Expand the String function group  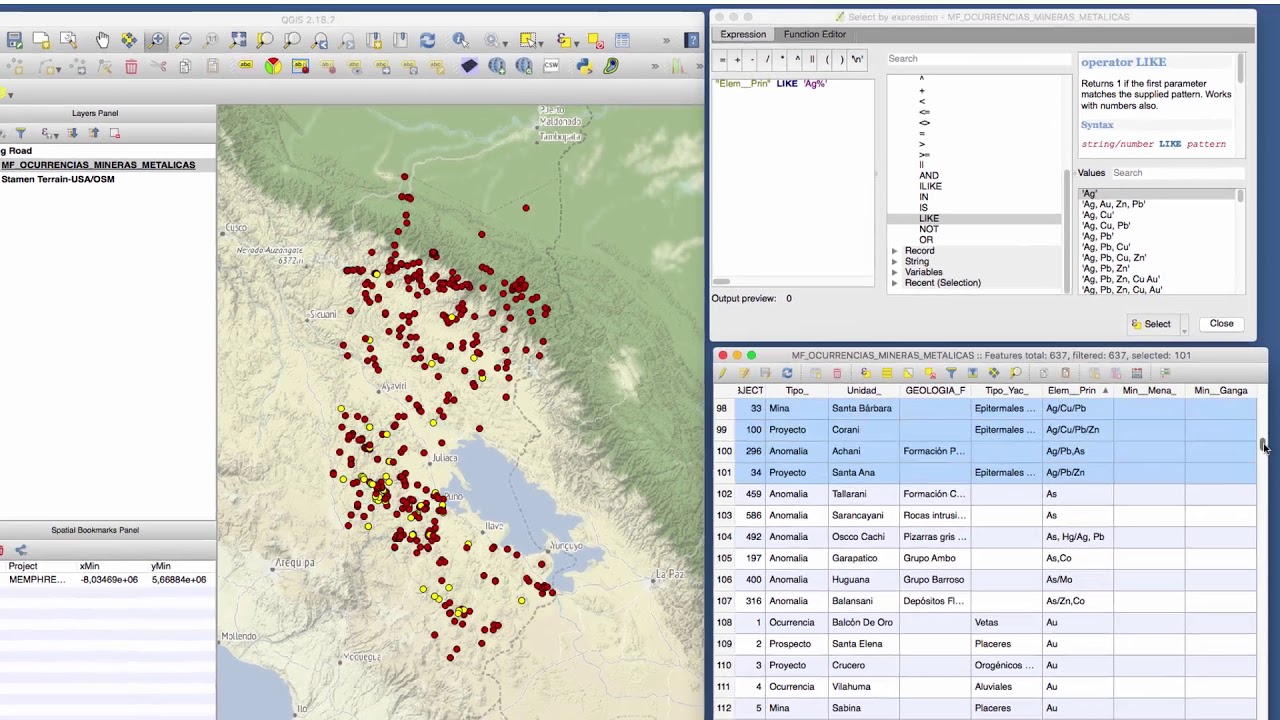895,262
